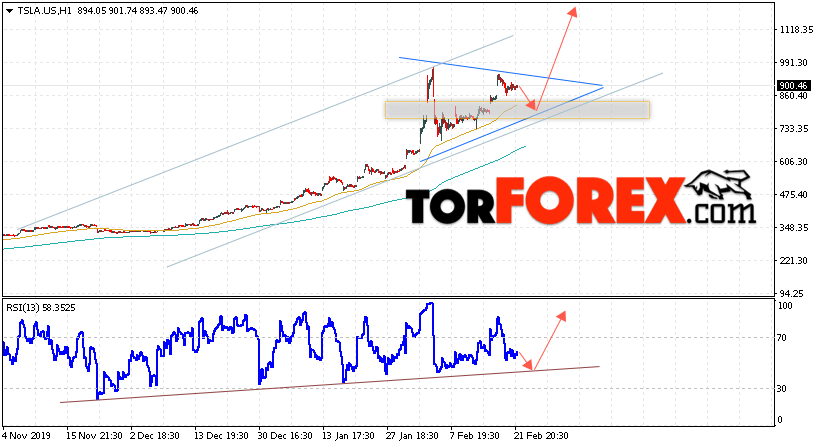
Task: Click the RSI scale value 30
Action: [783, 389]
